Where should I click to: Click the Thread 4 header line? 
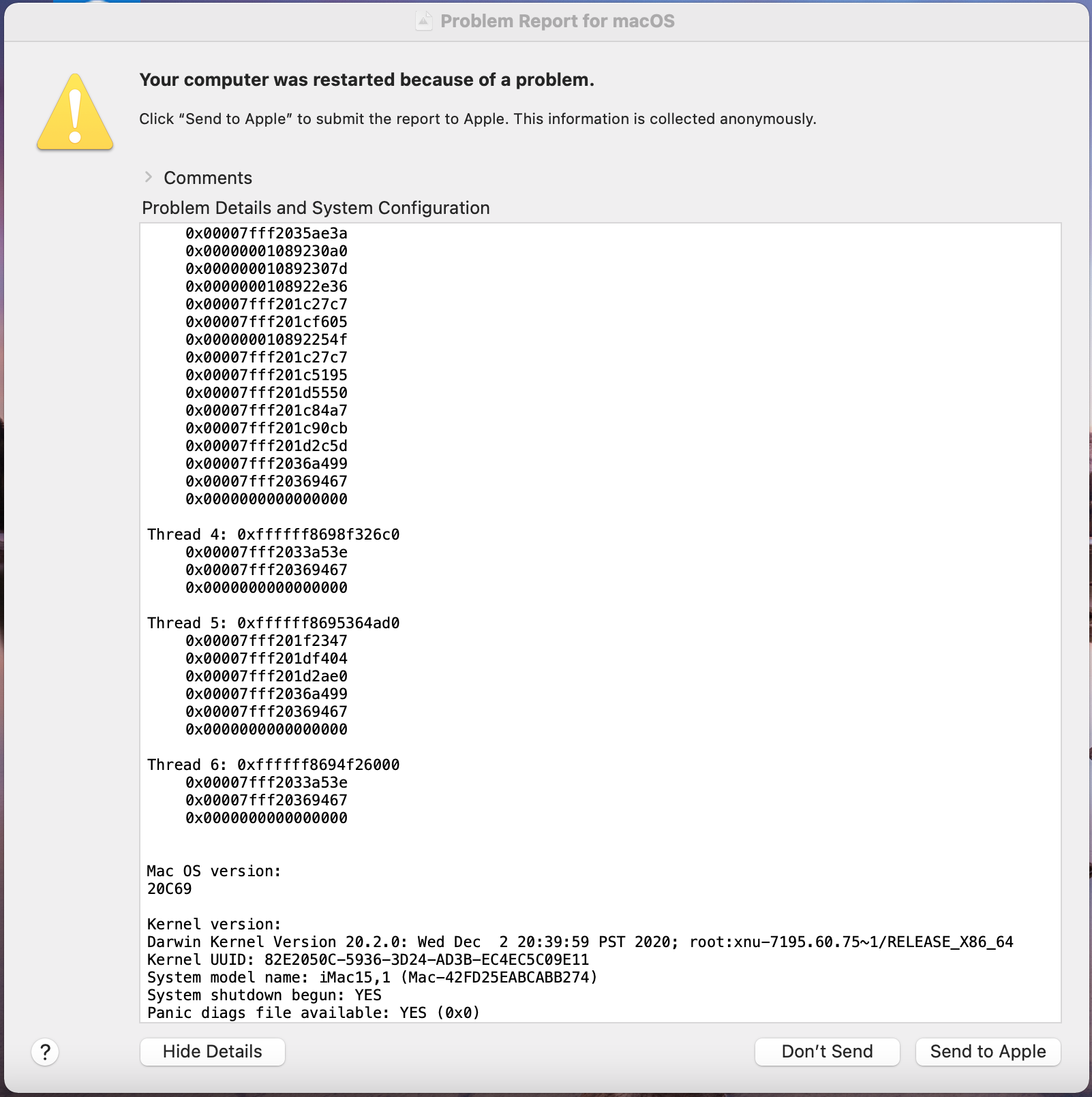pyautogui.click(x=273, y=534)
